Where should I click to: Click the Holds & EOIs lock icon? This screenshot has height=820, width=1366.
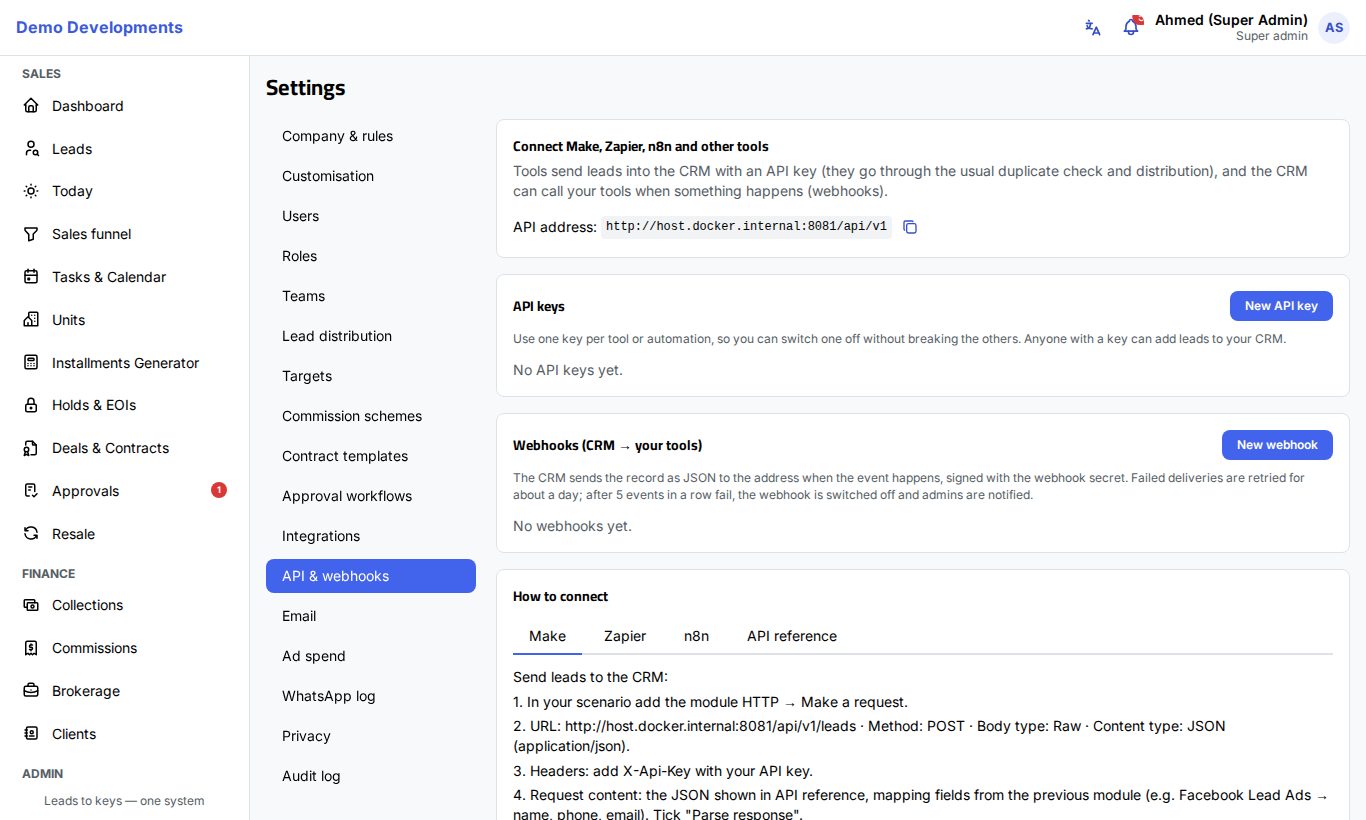32,405
